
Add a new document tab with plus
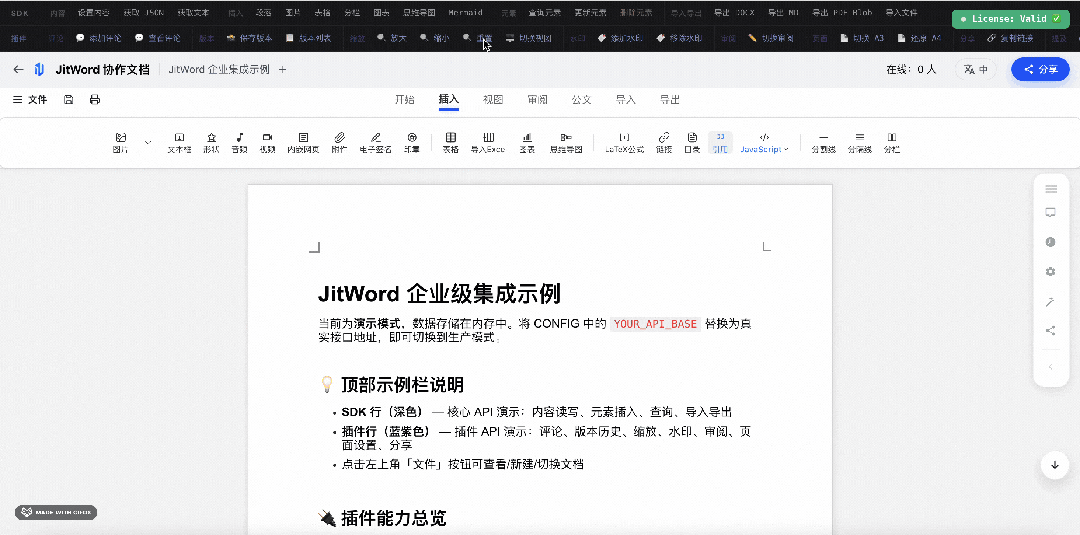click(x=282, y=70)
